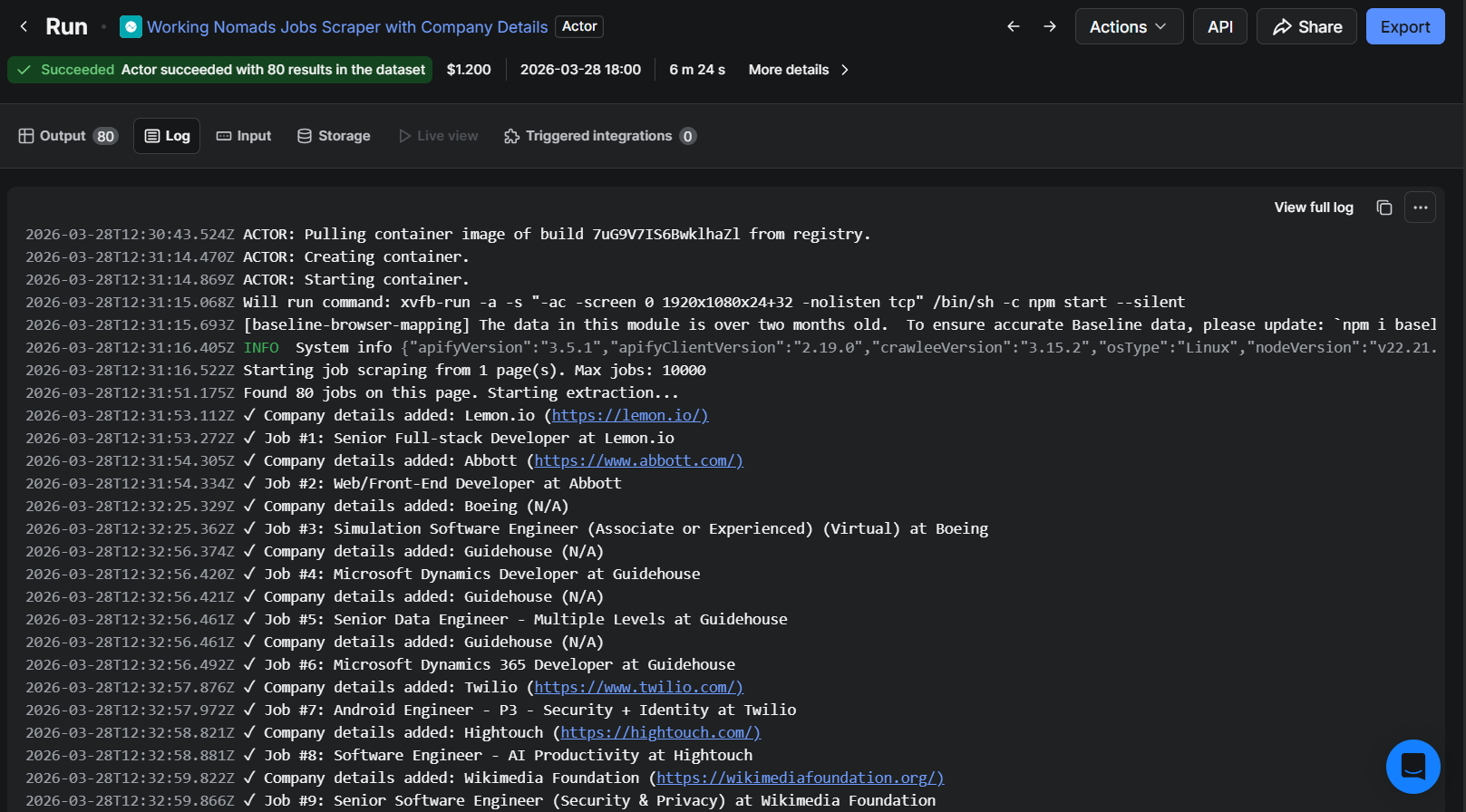Go back using the left chevron beside Run
This screenshot has height=812, width=1466.
[x=24, y=27]
